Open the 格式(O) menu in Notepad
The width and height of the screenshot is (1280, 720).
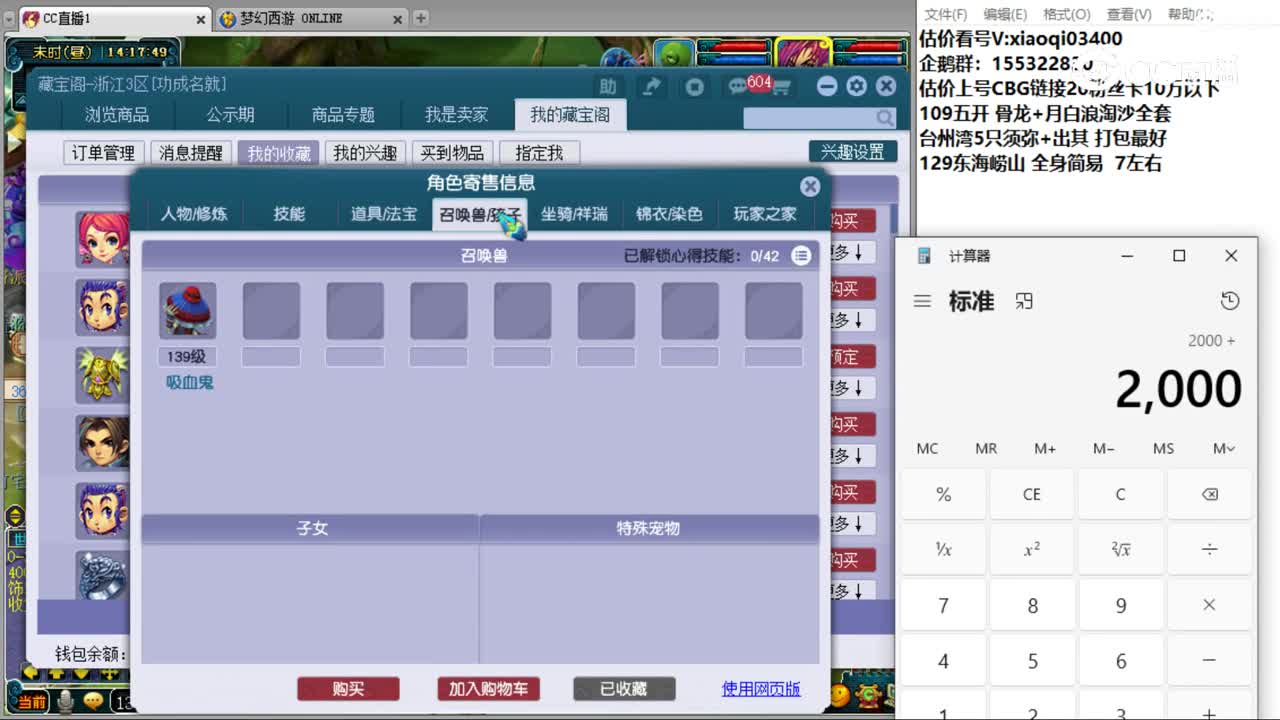tap(1067, 14)
